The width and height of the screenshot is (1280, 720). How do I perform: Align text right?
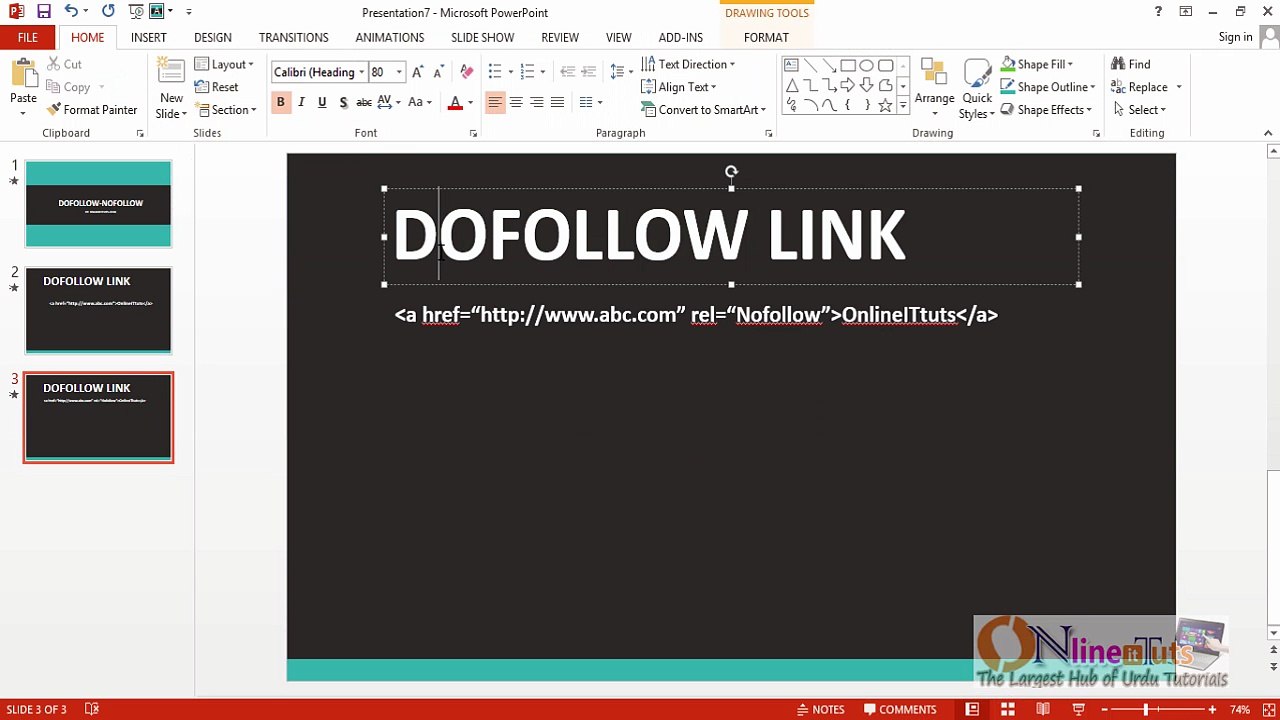[537, 102]
